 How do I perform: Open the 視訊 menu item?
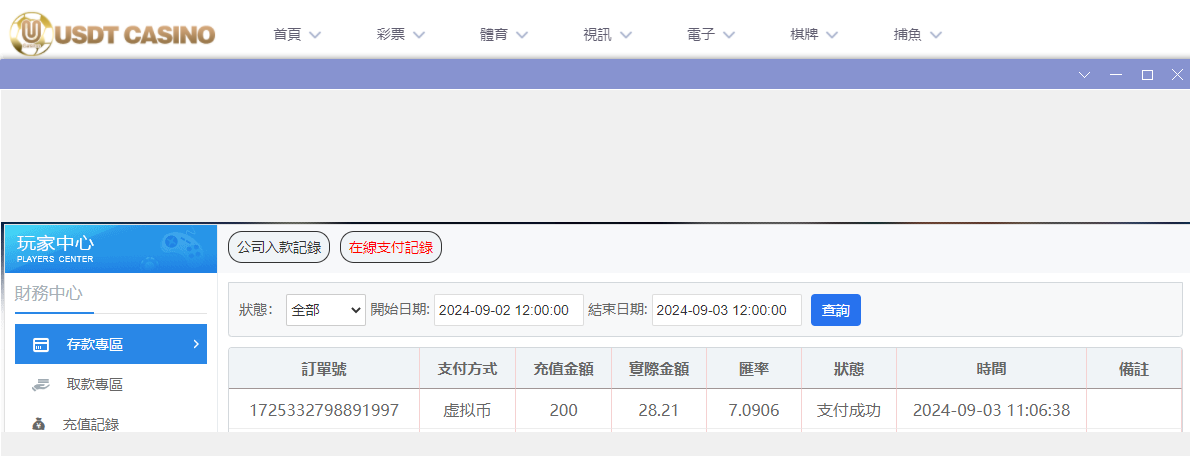pos(607,34)
